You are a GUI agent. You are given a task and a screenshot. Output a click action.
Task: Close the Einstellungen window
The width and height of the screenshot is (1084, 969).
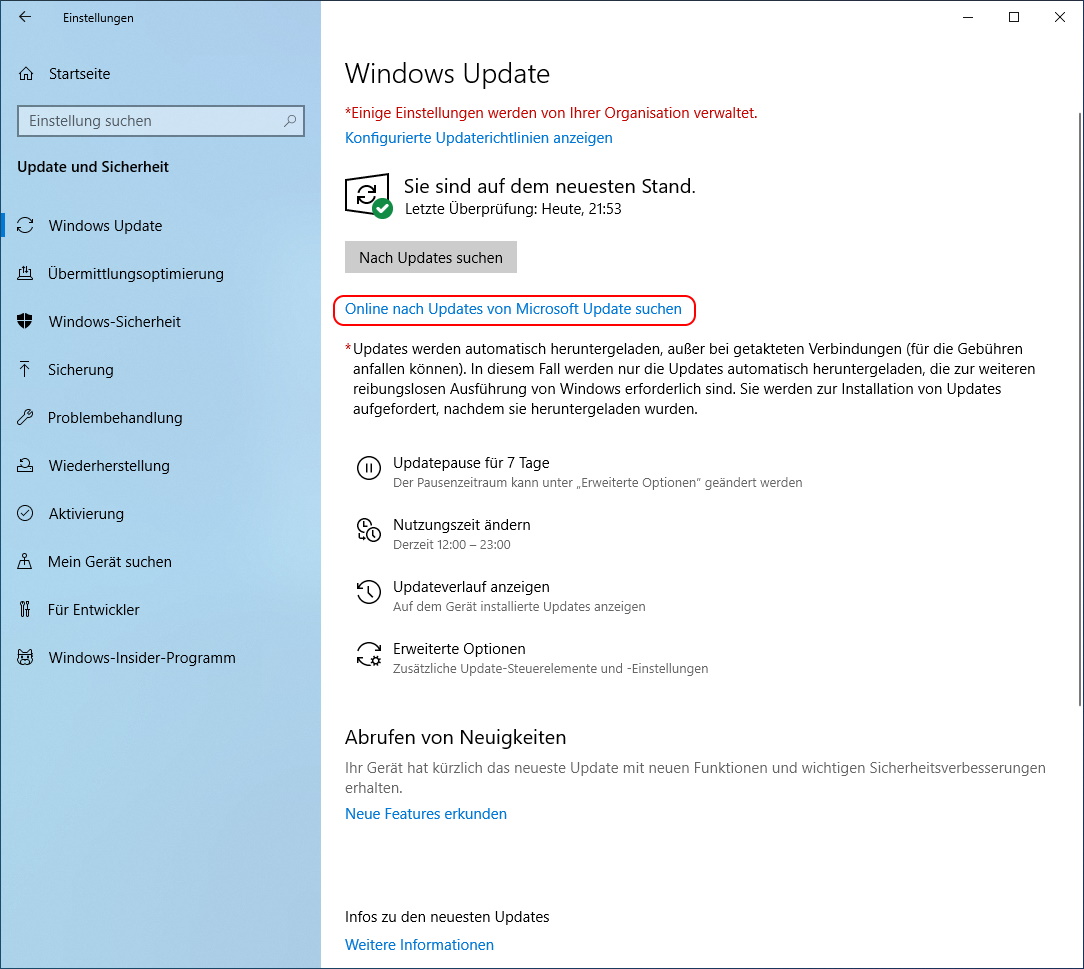coord(1060,17)
